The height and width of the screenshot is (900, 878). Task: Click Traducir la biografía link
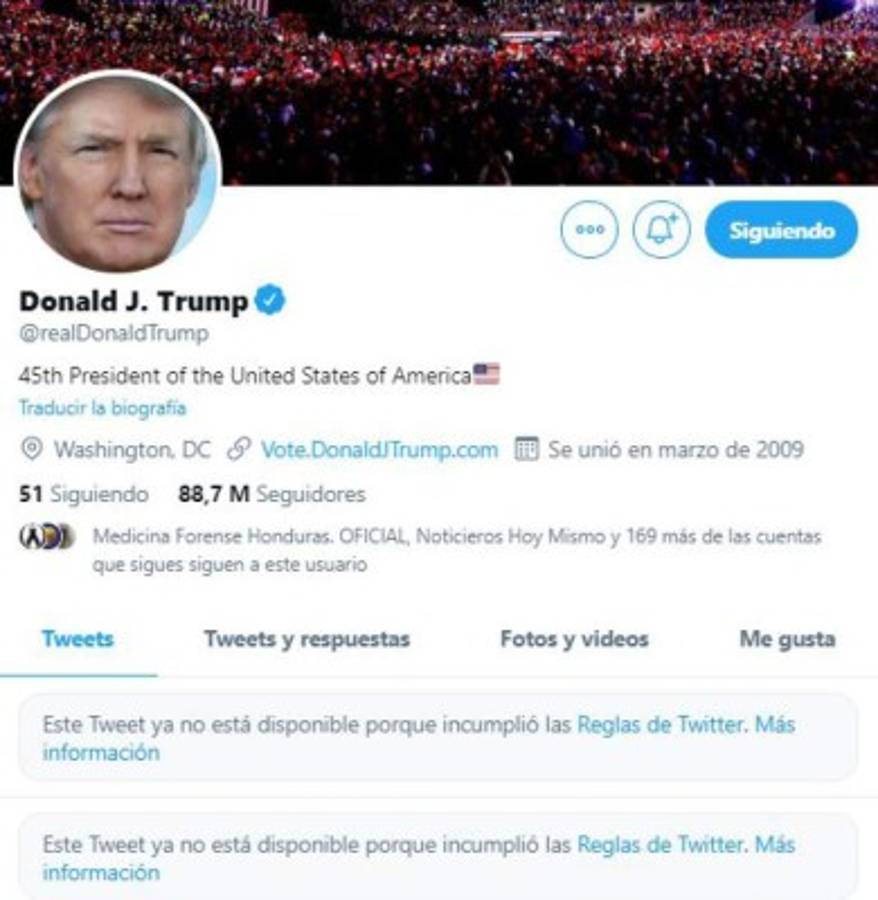point(103,408)
